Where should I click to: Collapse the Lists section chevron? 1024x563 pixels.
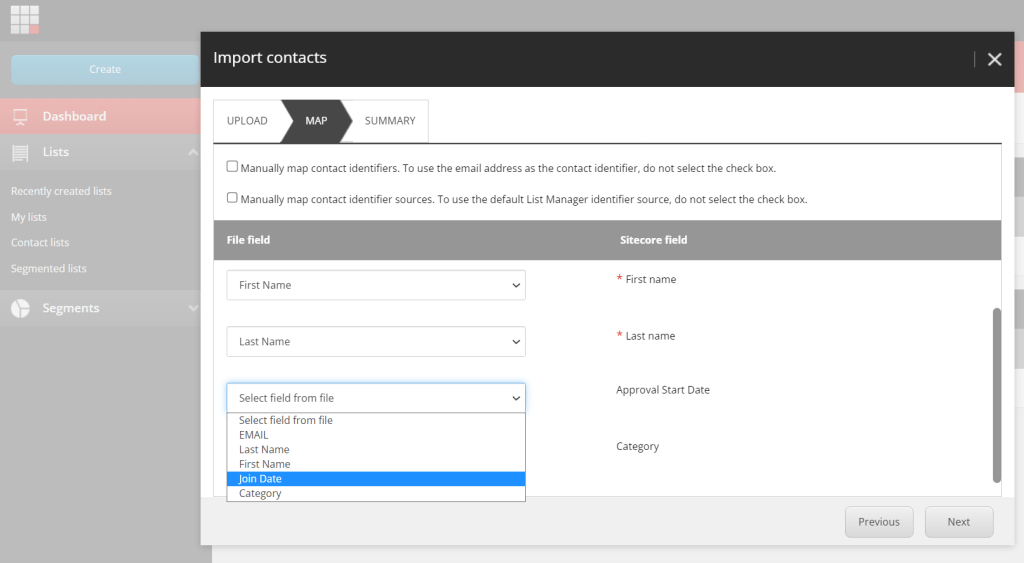(192, 152)
